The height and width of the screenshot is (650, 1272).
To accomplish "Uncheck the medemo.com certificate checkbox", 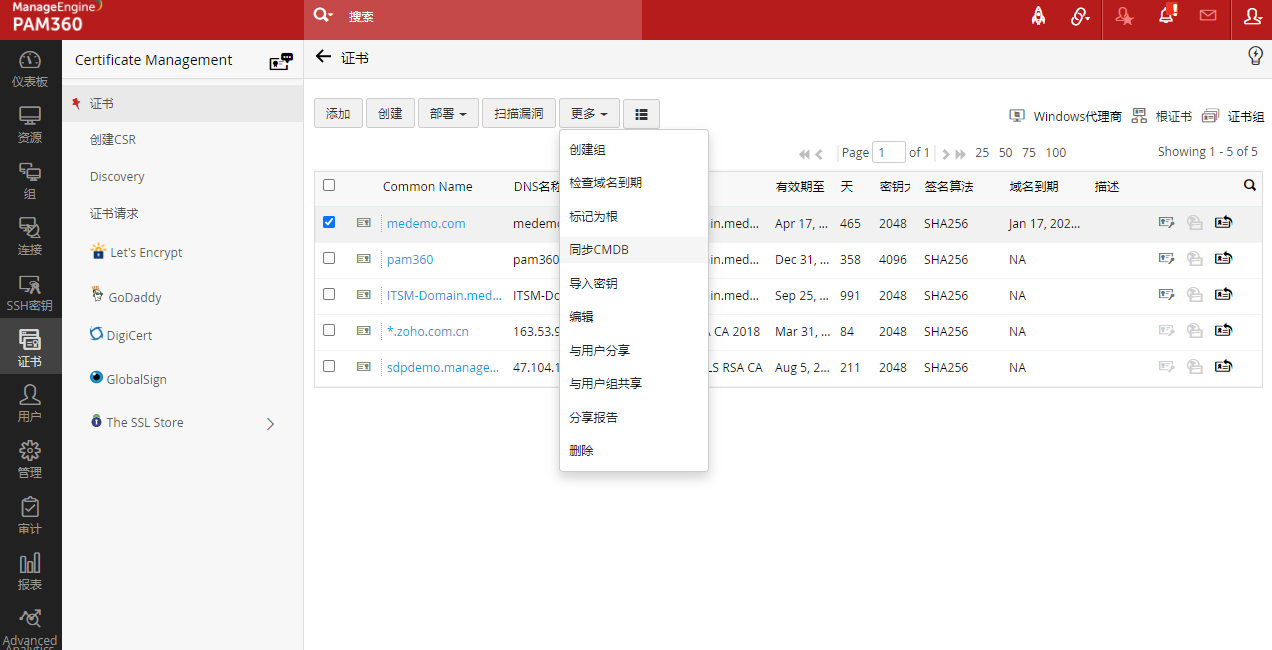I will coord(329,222).
